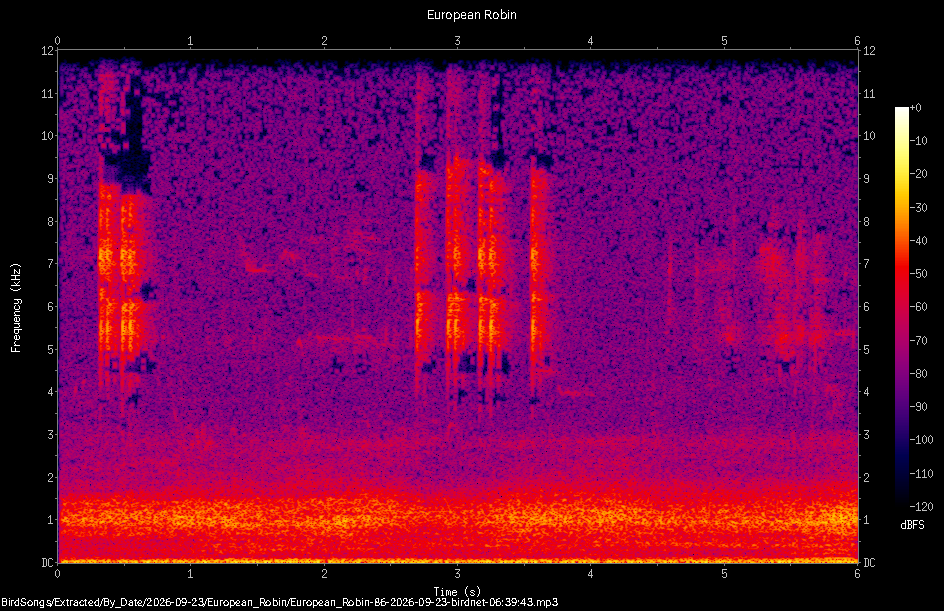Screen dimensions: 944x611
Task: Click the "6" tick on the right frequency axis
Action: pyautogui.click(x=866, y=306)
